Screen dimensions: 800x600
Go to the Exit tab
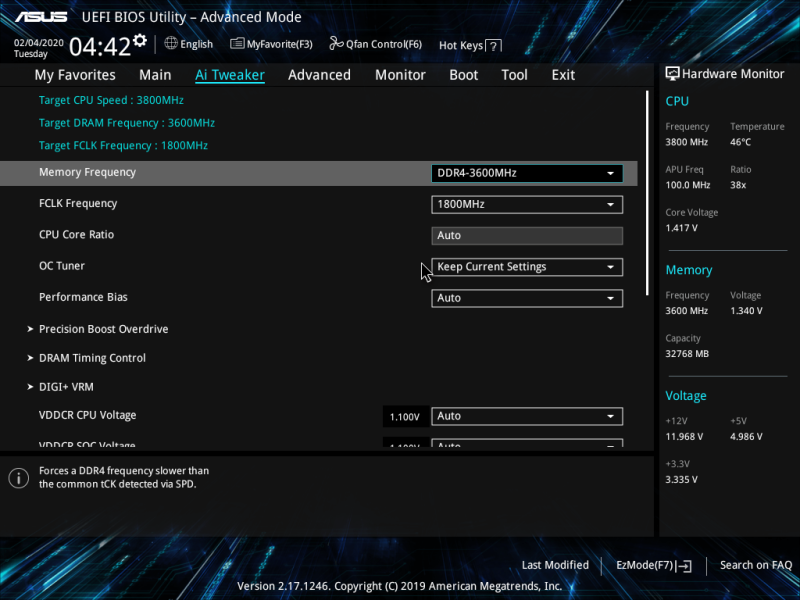(x=563, y=75)
